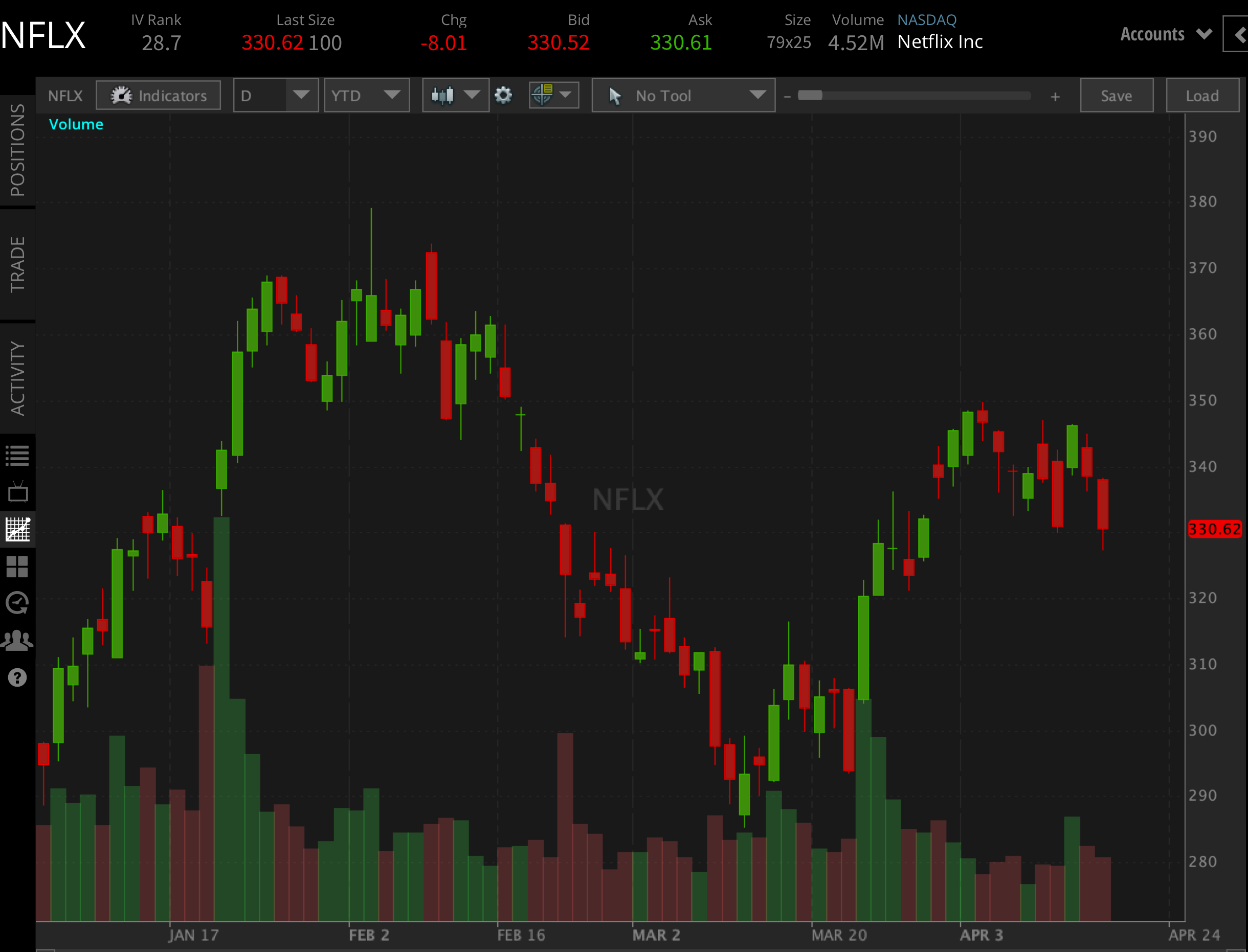Load a saved chart layout
The image size is (1248, 952).
1202,95
